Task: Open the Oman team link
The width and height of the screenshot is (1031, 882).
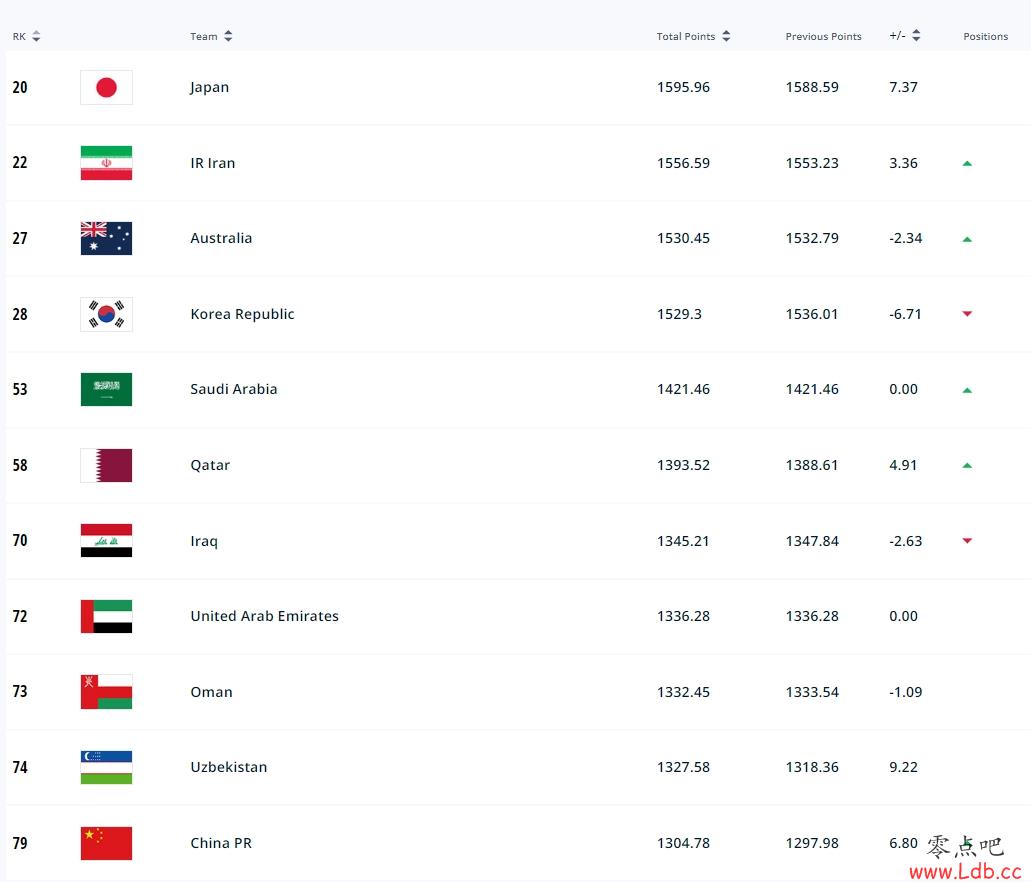Action: click(x=211, y=692)
